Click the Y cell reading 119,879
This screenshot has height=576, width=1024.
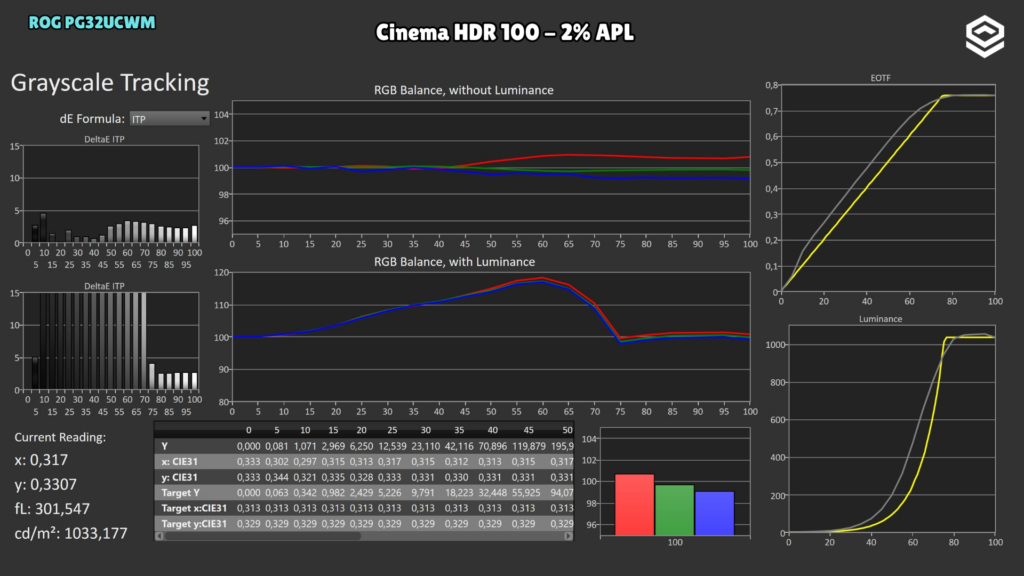(529, 446)
